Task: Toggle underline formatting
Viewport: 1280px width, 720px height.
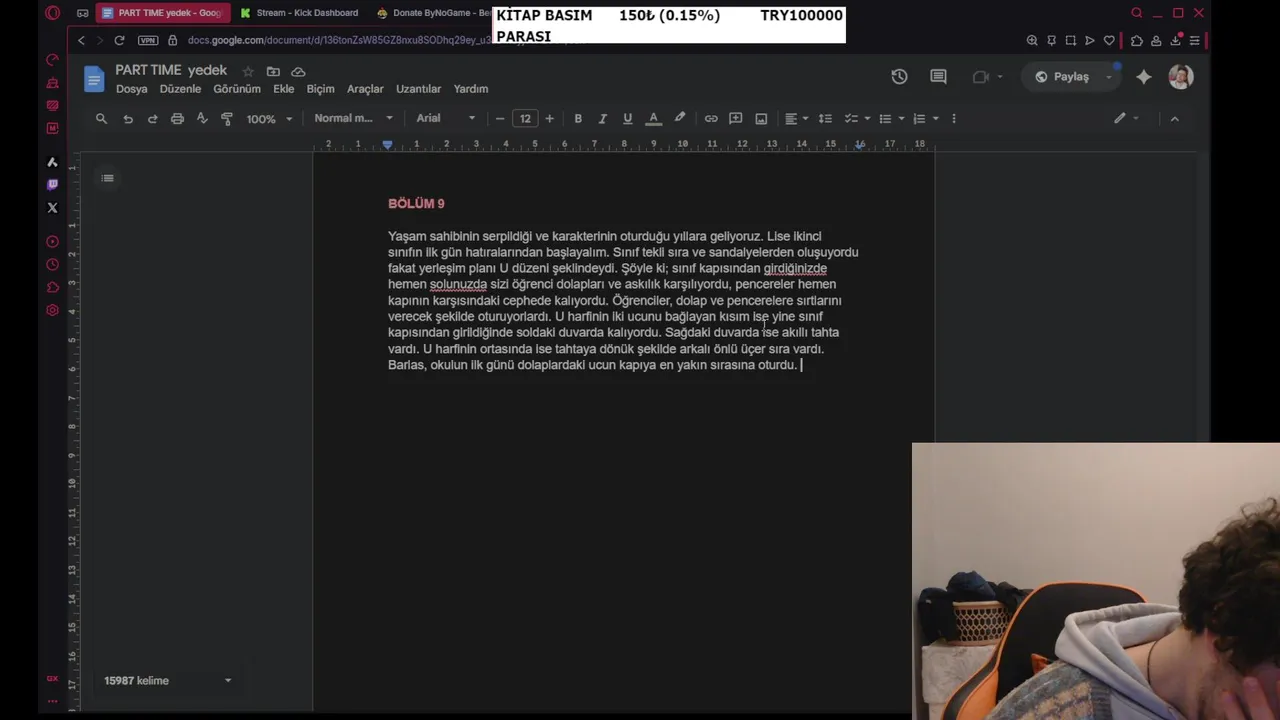Action: coord(627,118)
